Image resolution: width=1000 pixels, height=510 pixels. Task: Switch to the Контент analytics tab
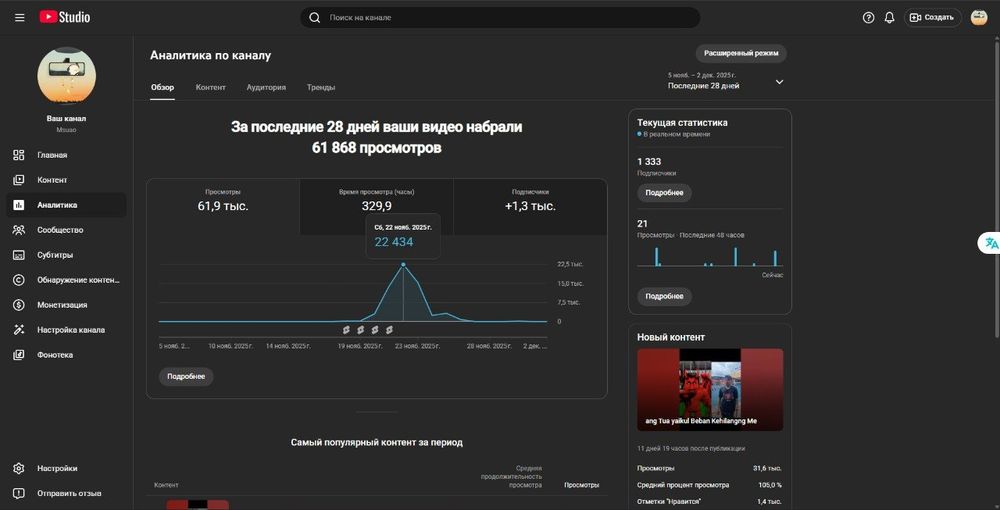[210, 87]
